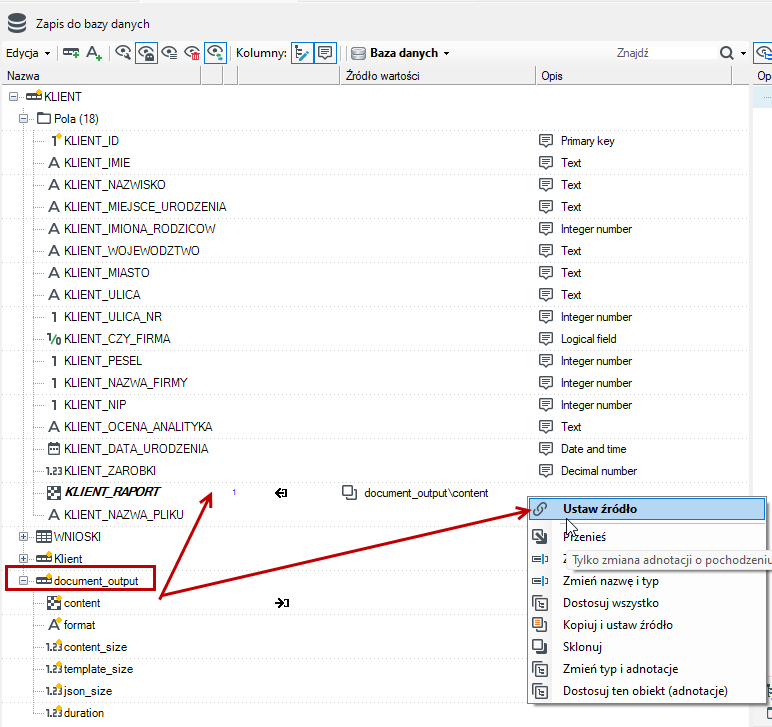Click the left arrow icon on KLIENT_RAPORT row
The image size is (772, 727).
point(281,493)
